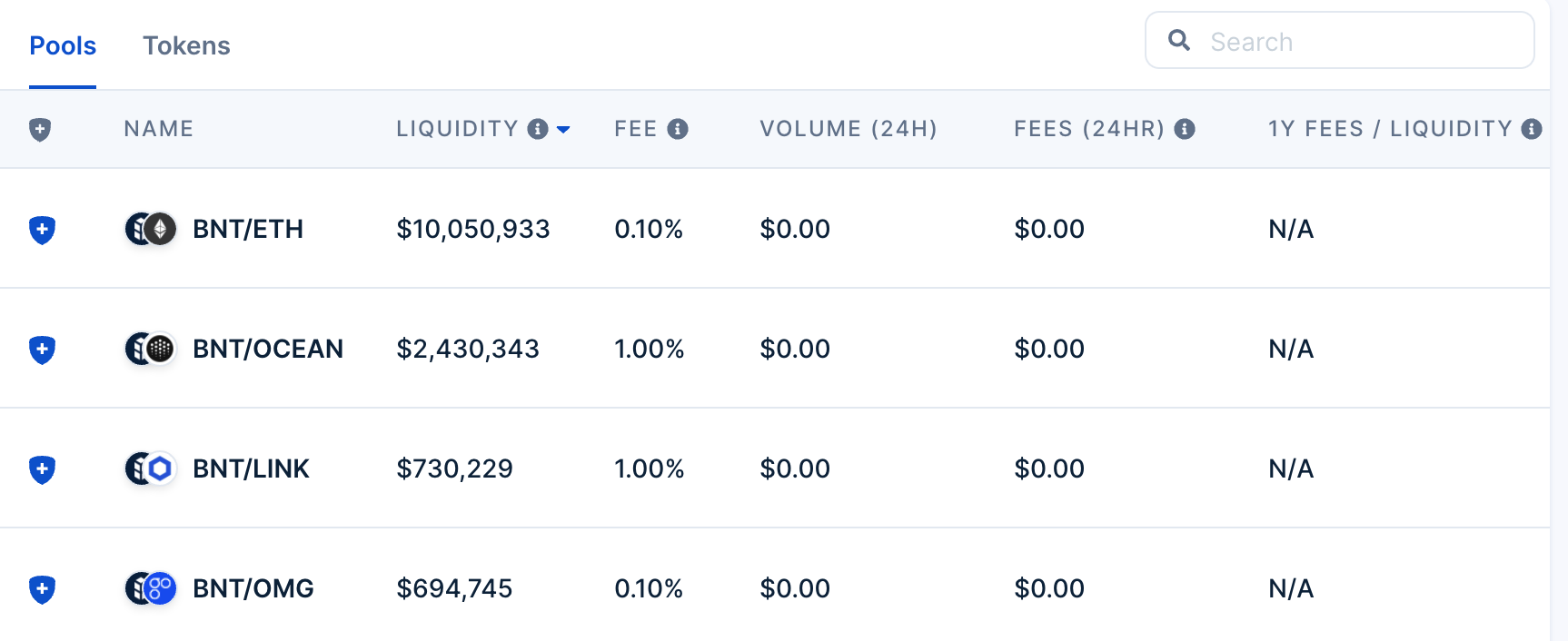Click the shield icon for the BNT/OMG pool
The image size is (1568, 641).
(x=42, y=588)
